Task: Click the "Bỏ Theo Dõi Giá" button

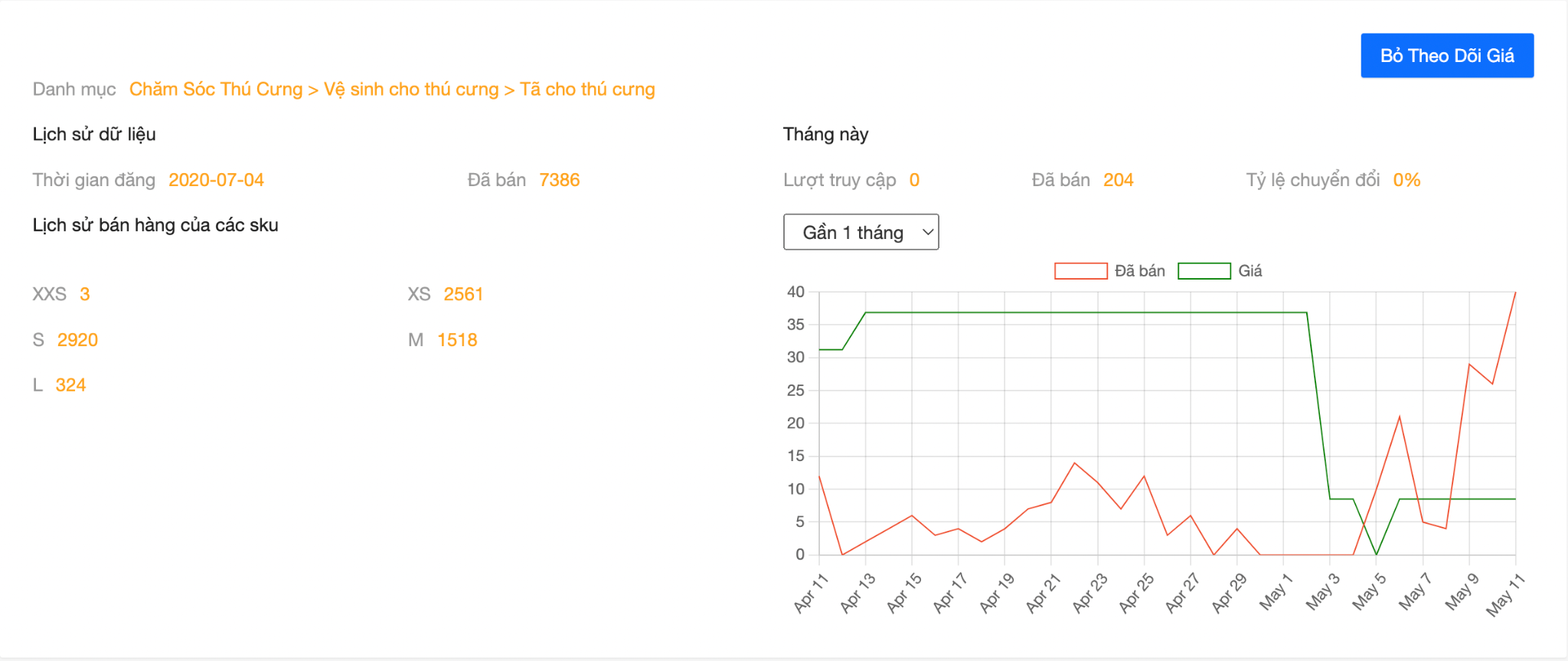Action: pyautogui.click(x=1446, y=54)
